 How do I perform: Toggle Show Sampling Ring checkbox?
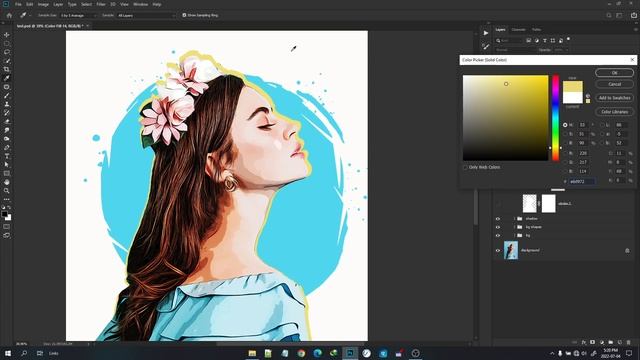point(184,15)
